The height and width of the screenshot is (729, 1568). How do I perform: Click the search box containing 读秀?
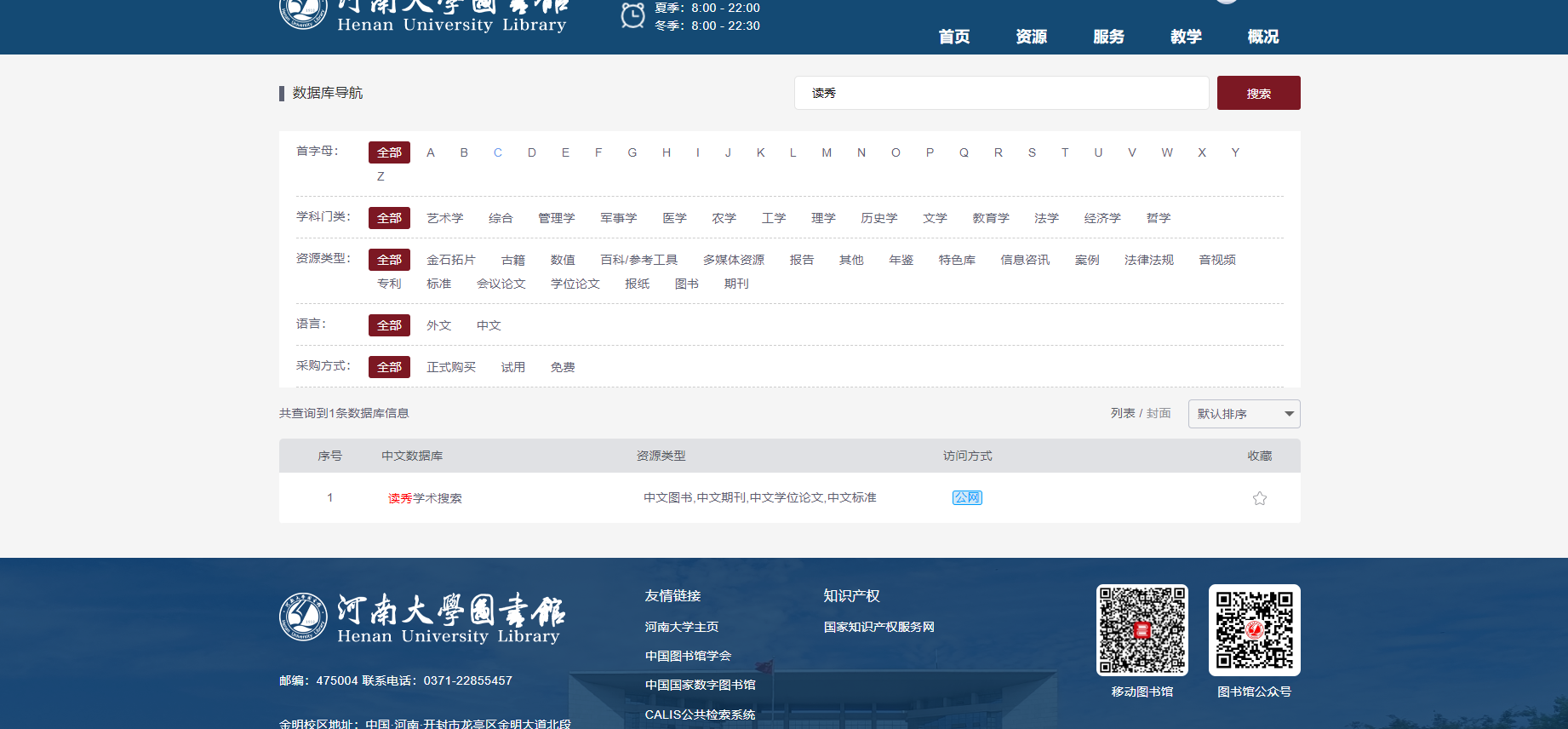1001,93
